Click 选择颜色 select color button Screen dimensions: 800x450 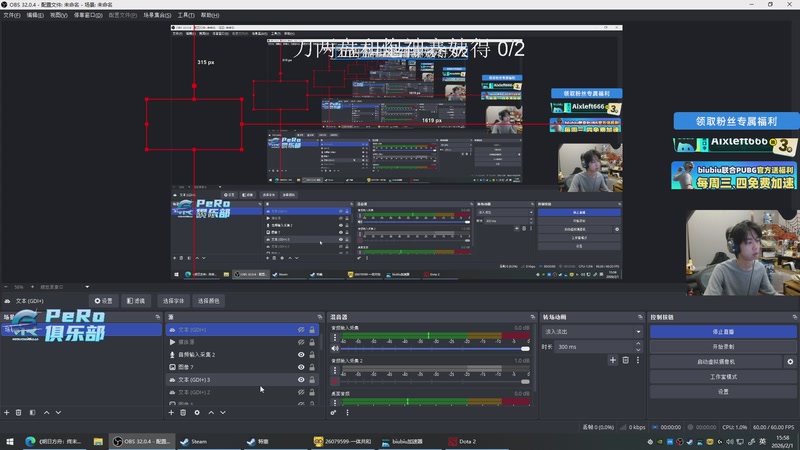click(x=209, y=301)
